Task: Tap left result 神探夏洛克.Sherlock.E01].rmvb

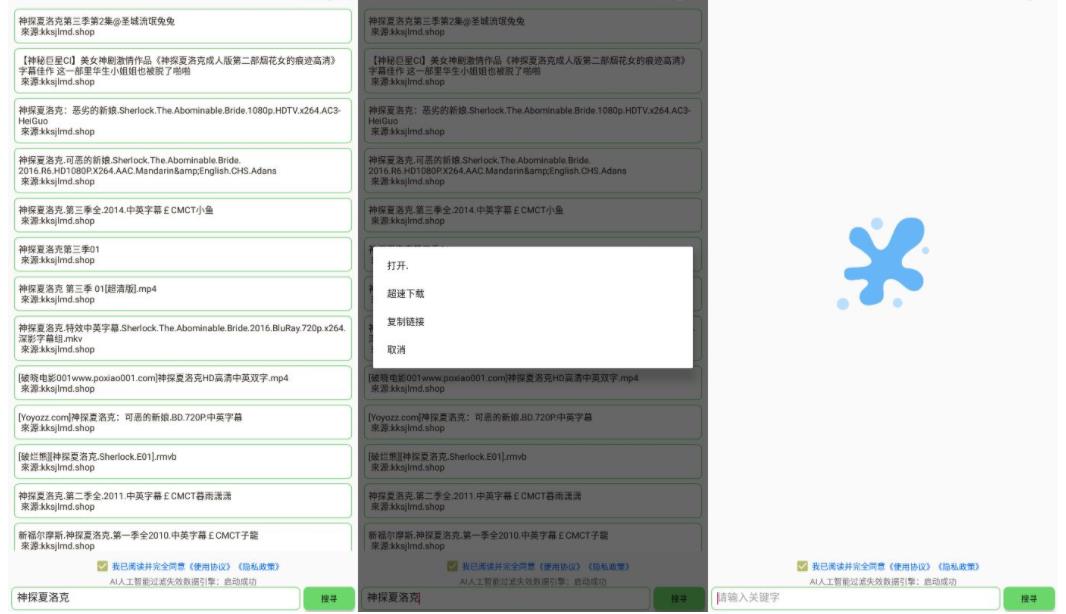Action: (182, 462)
